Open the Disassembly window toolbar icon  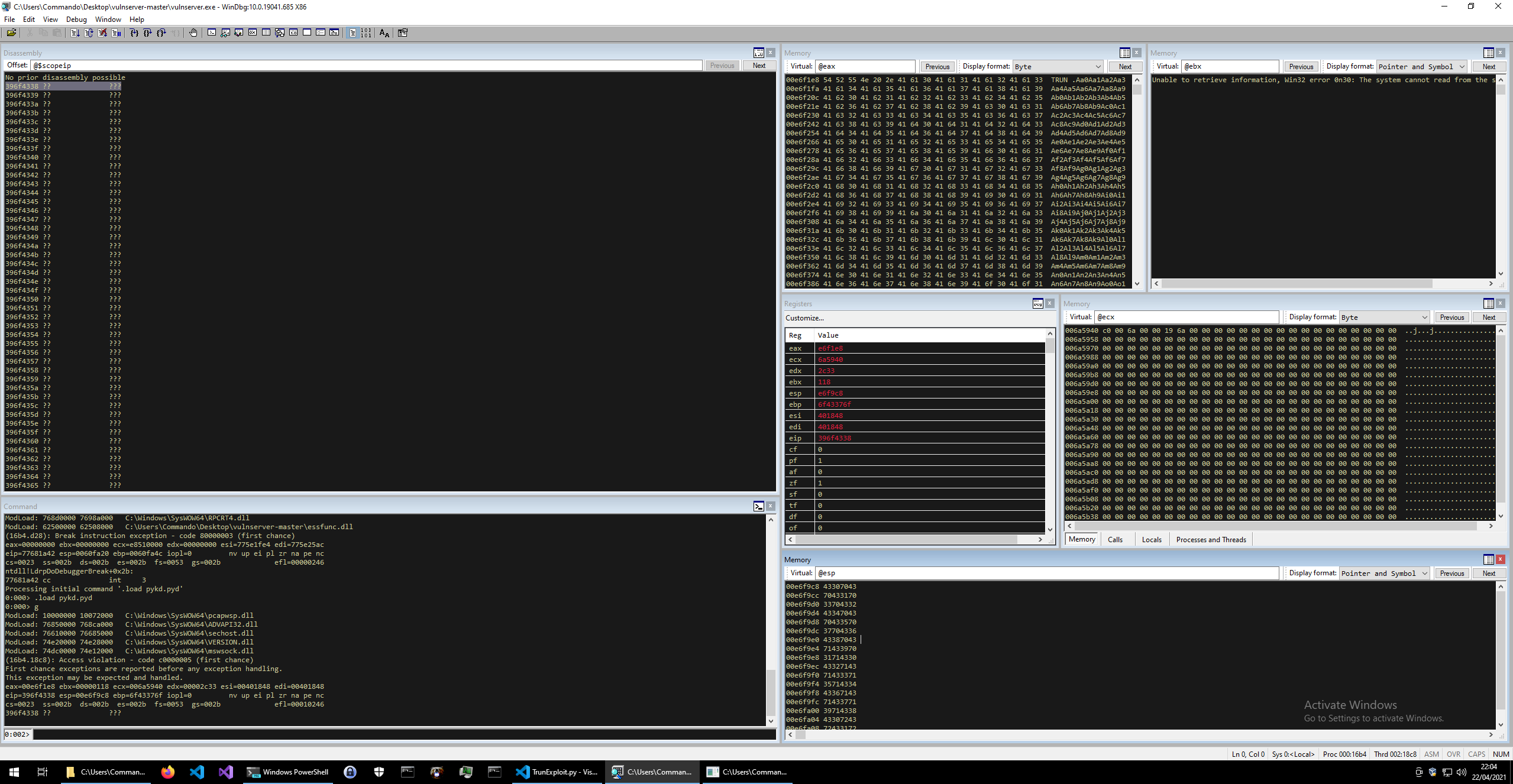coord(293,33)
